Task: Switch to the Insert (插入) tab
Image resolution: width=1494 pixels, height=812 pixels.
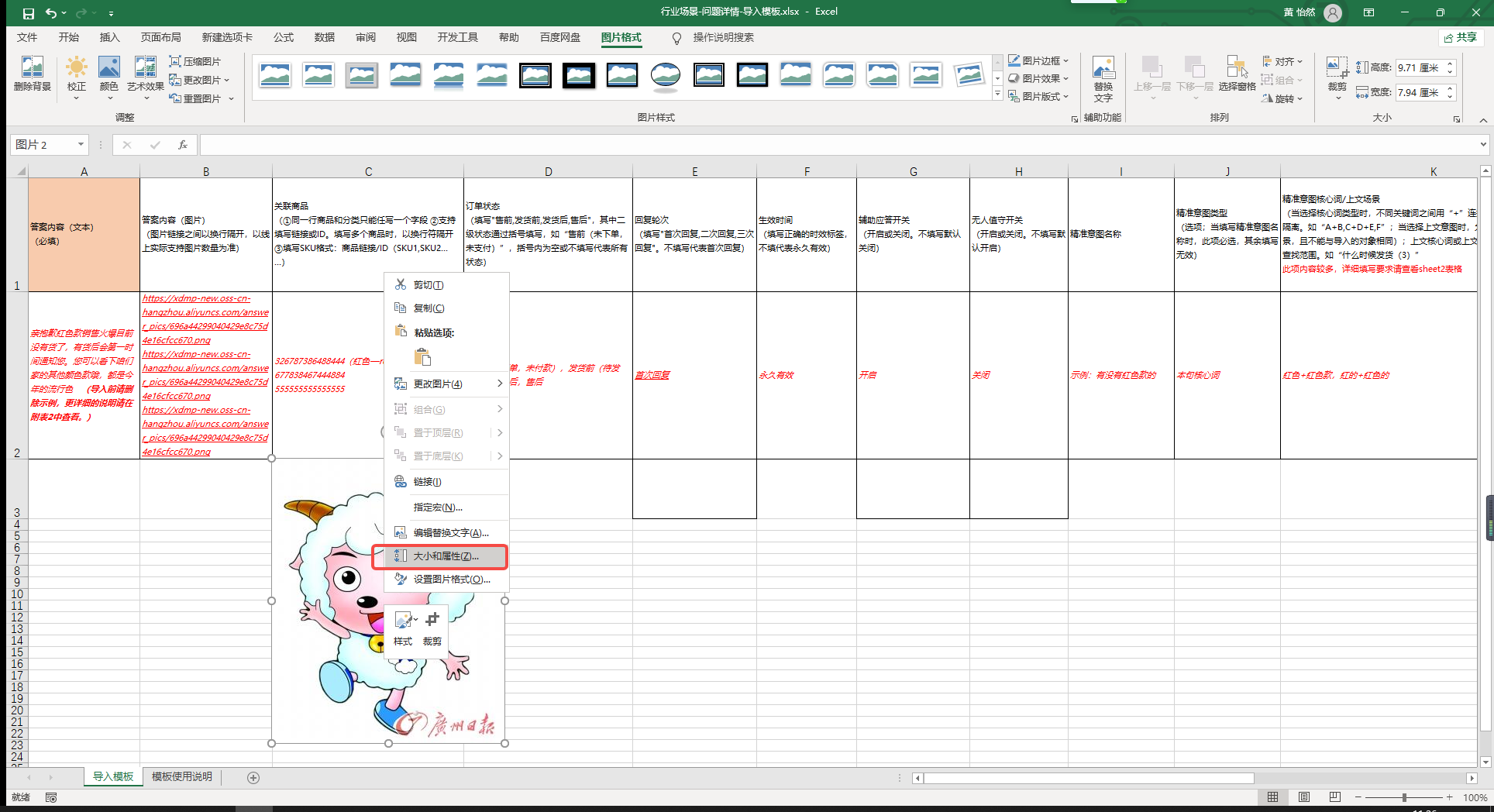Action: click(110, 37)
